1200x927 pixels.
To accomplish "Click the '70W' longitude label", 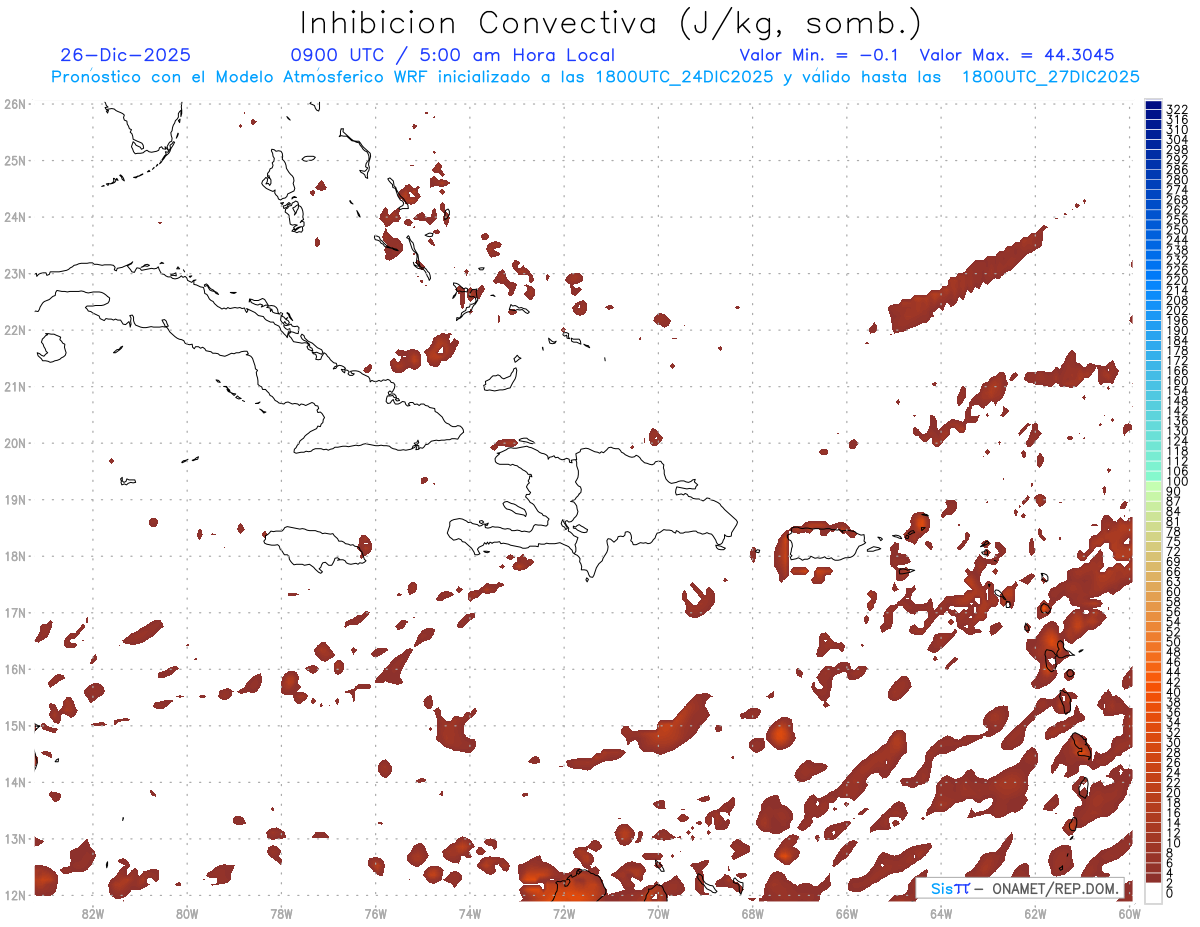I will pyautogui.click(x=658, y=912).
